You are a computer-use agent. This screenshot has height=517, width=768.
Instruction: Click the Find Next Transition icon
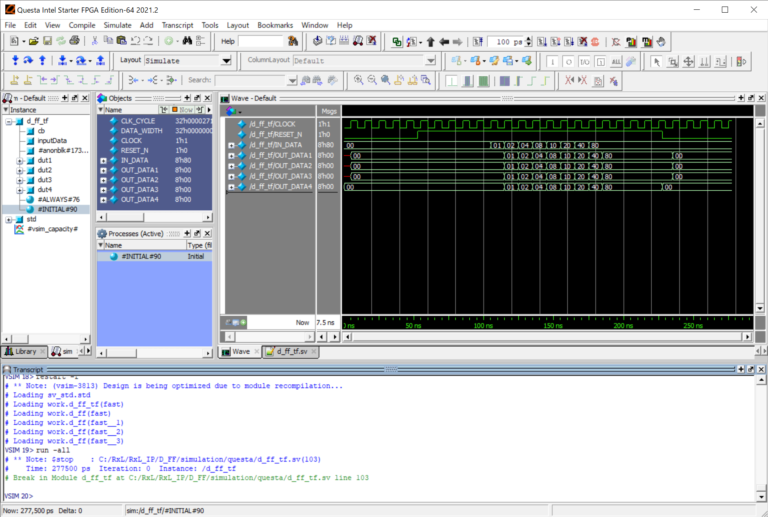click(55, 80)
